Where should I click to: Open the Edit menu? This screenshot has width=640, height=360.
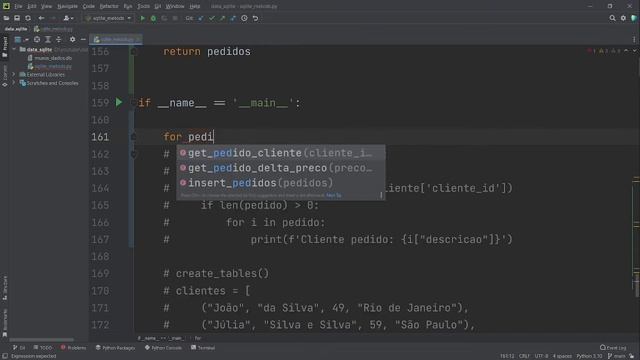[32, 6]
